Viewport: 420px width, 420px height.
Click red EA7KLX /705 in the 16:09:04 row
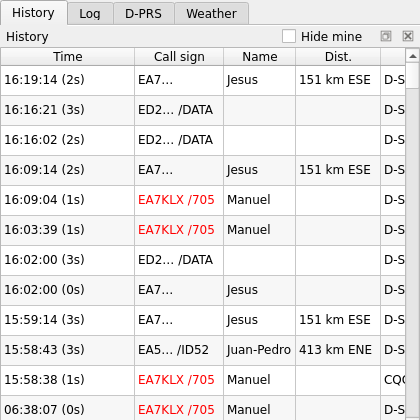[179, 200]
